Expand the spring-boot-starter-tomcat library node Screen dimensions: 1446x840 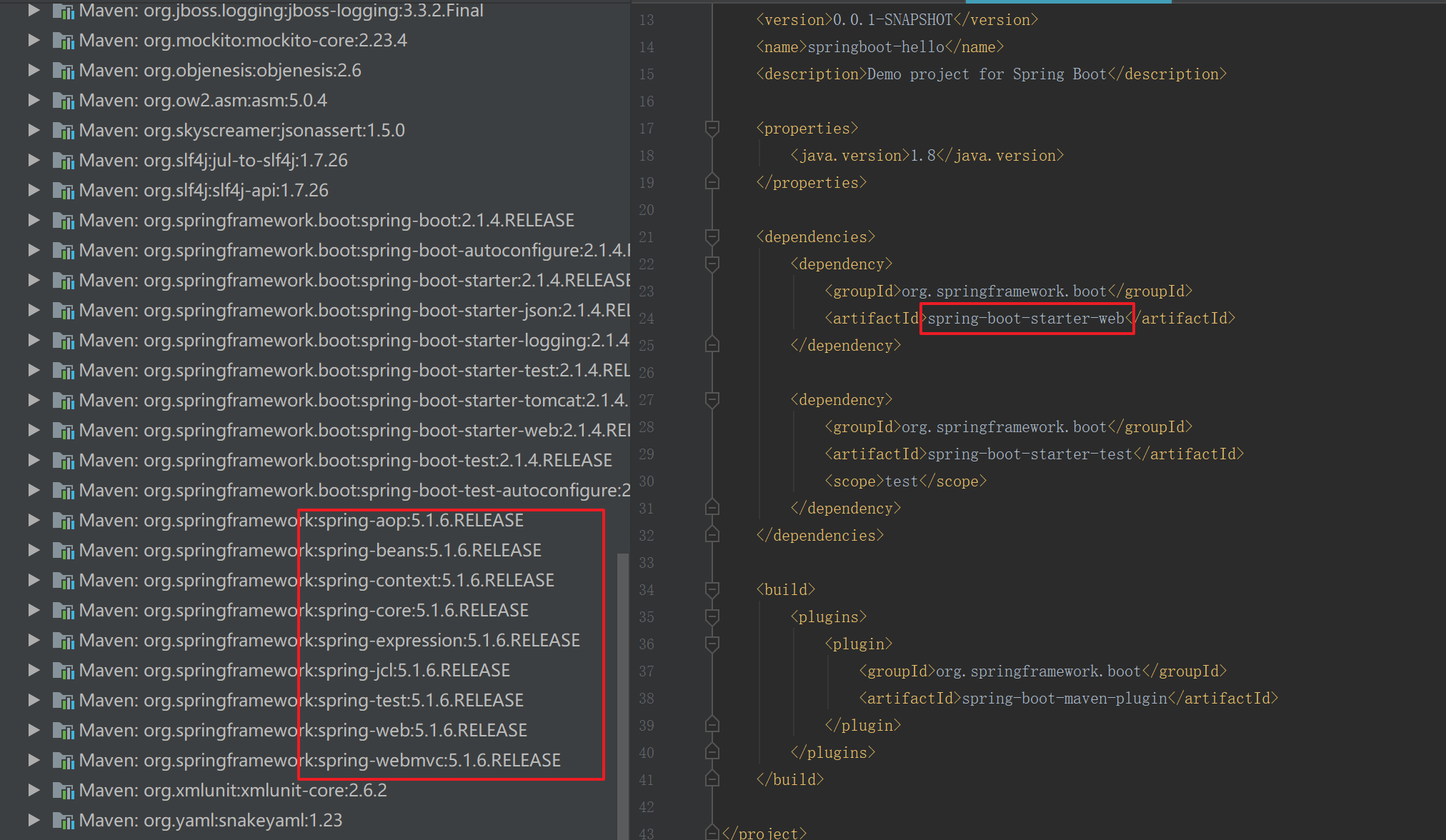(x=33, y=401)
